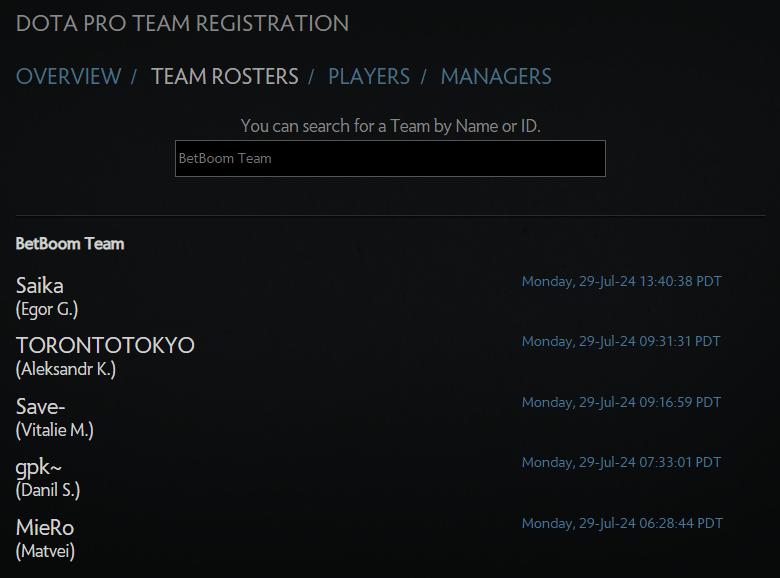Open player Saika's entry

click(40, 286)
